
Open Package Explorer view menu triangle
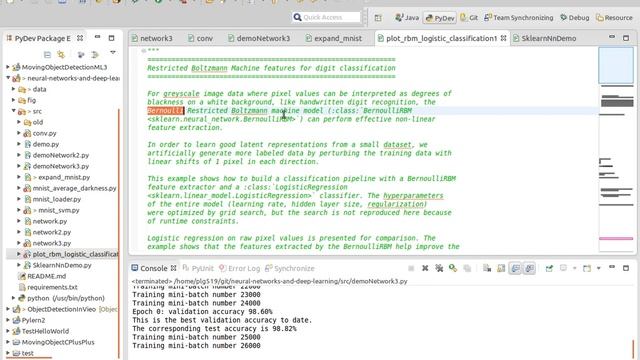[113, 53]
